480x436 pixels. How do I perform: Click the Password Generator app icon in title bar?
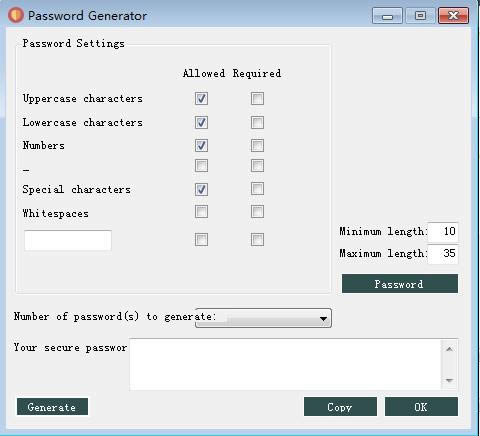(16, 16)
